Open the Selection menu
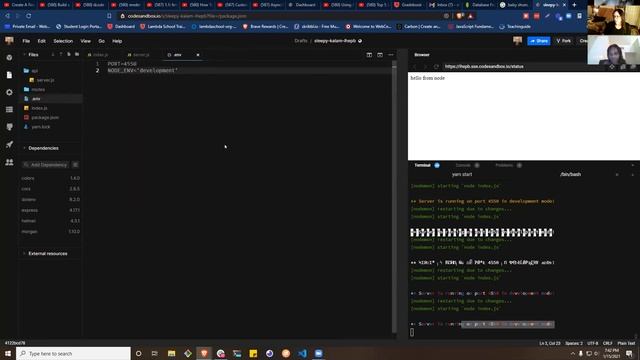Viewport: 640px width, 360px height. click(63, 41)
